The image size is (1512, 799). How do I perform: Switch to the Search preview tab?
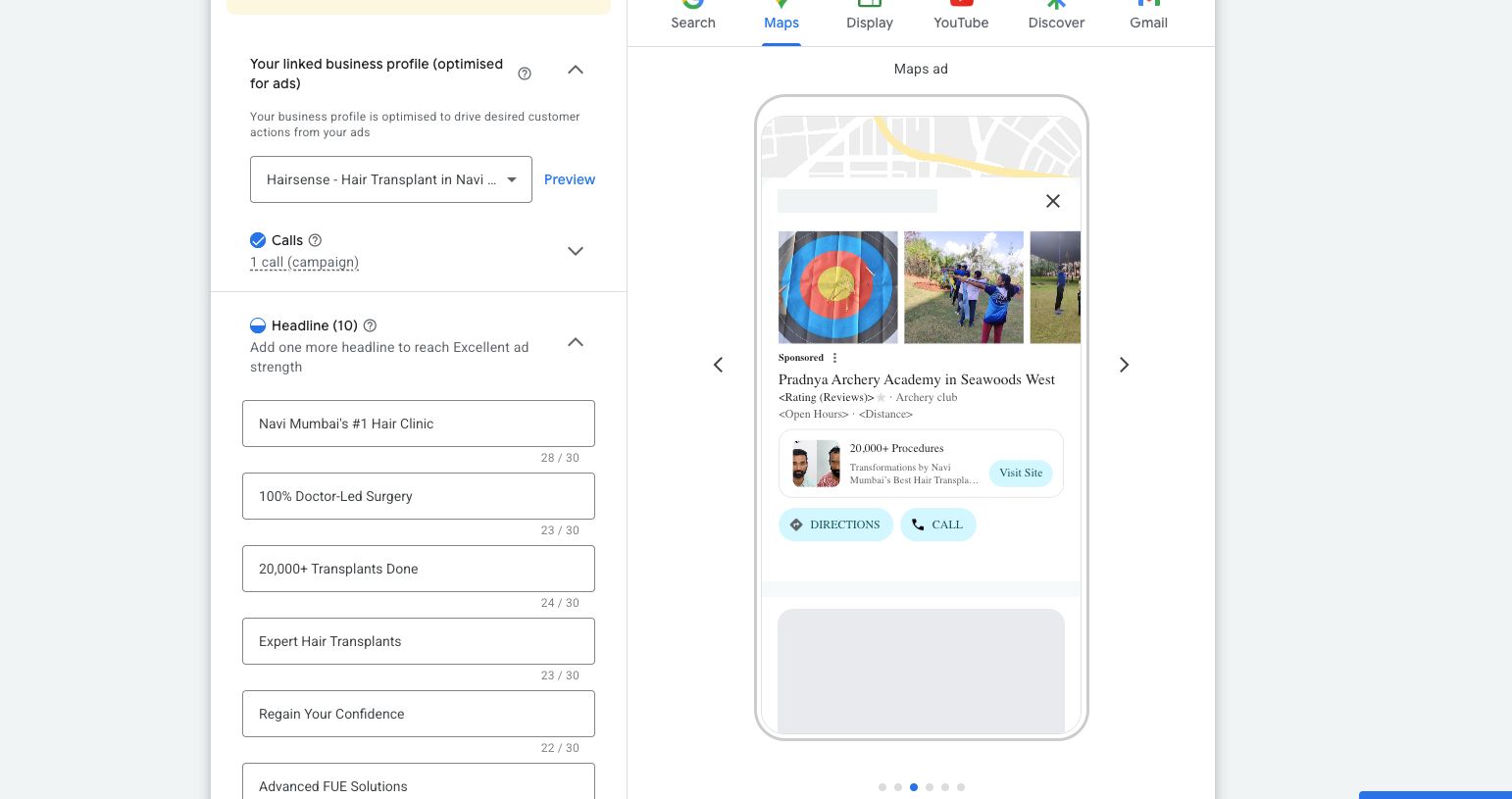coord(693,17)
